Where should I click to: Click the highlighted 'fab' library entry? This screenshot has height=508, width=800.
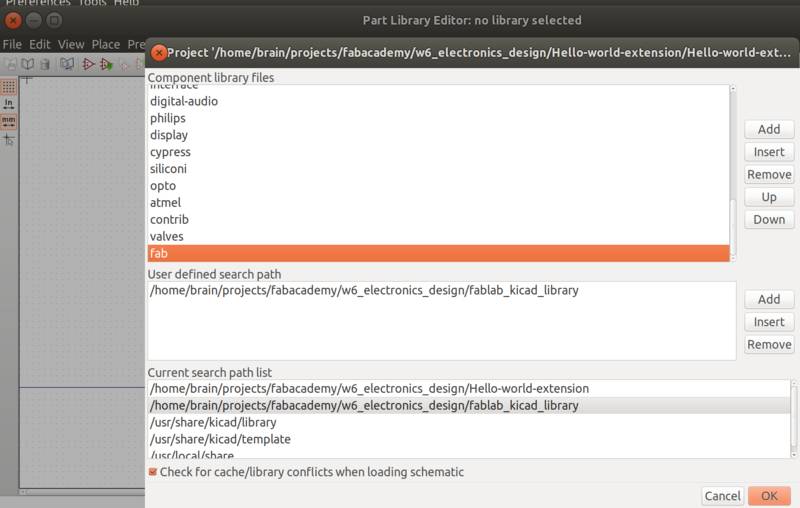(x=438, y=253)
